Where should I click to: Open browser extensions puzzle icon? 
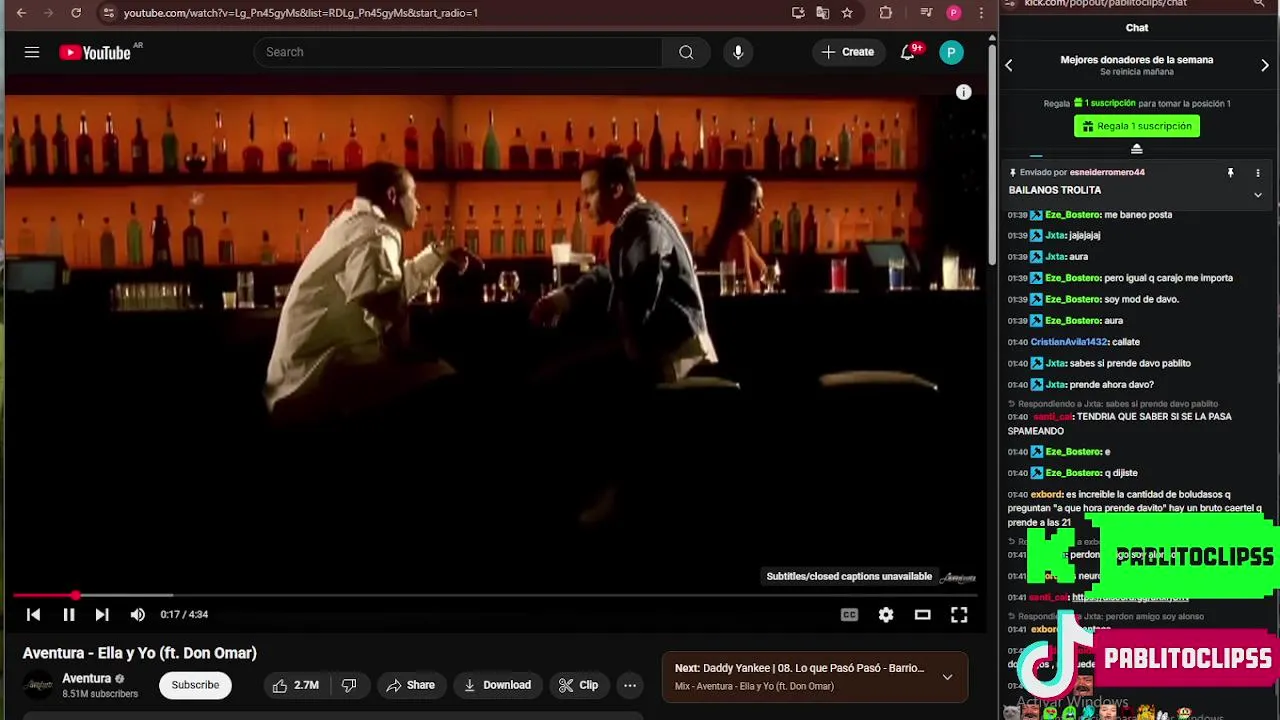tap(885, 13)
